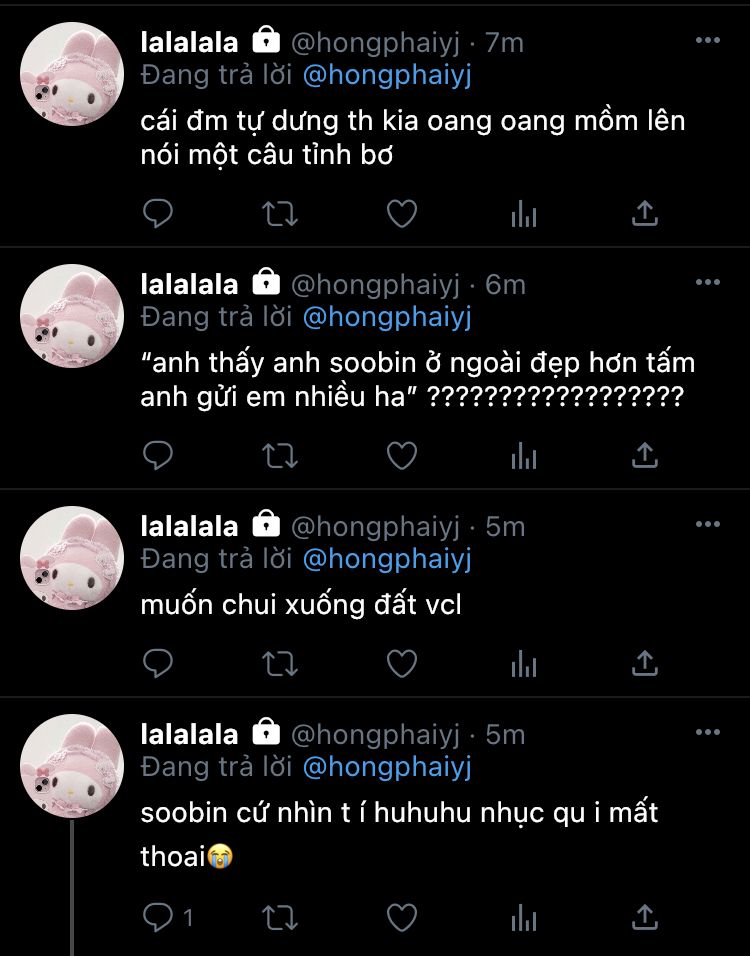This screenshot has height=956, width=750.
Task: Like the 'soobin cứ nhìn' tweet
Action: click(x=402, y=918)
